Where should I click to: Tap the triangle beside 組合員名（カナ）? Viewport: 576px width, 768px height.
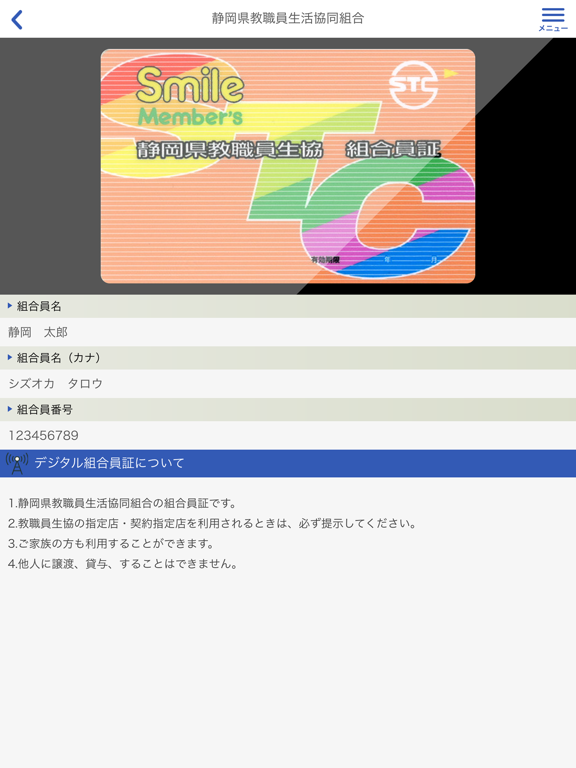pyautogui.click(x=10, y=358)
